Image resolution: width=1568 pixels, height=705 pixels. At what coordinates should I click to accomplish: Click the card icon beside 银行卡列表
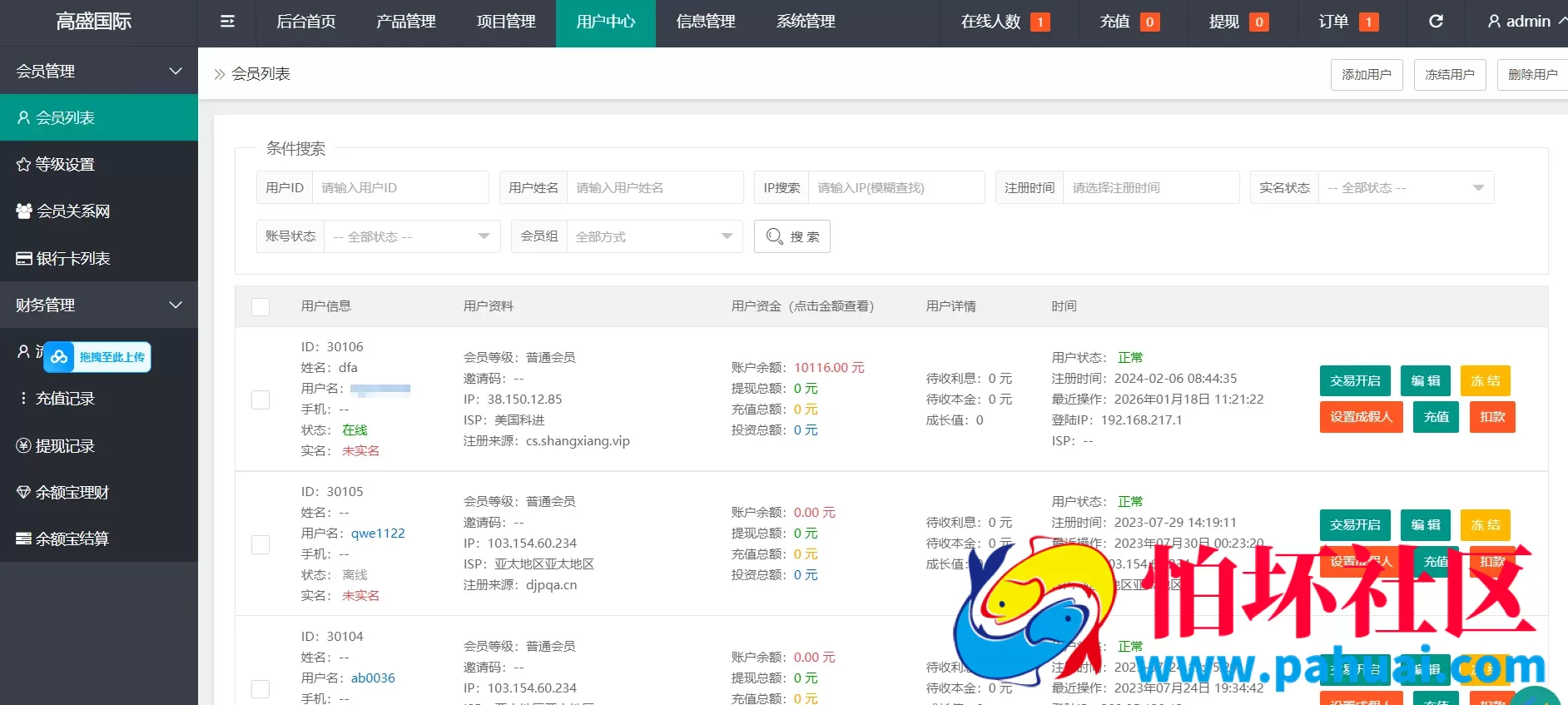[24, 259]
